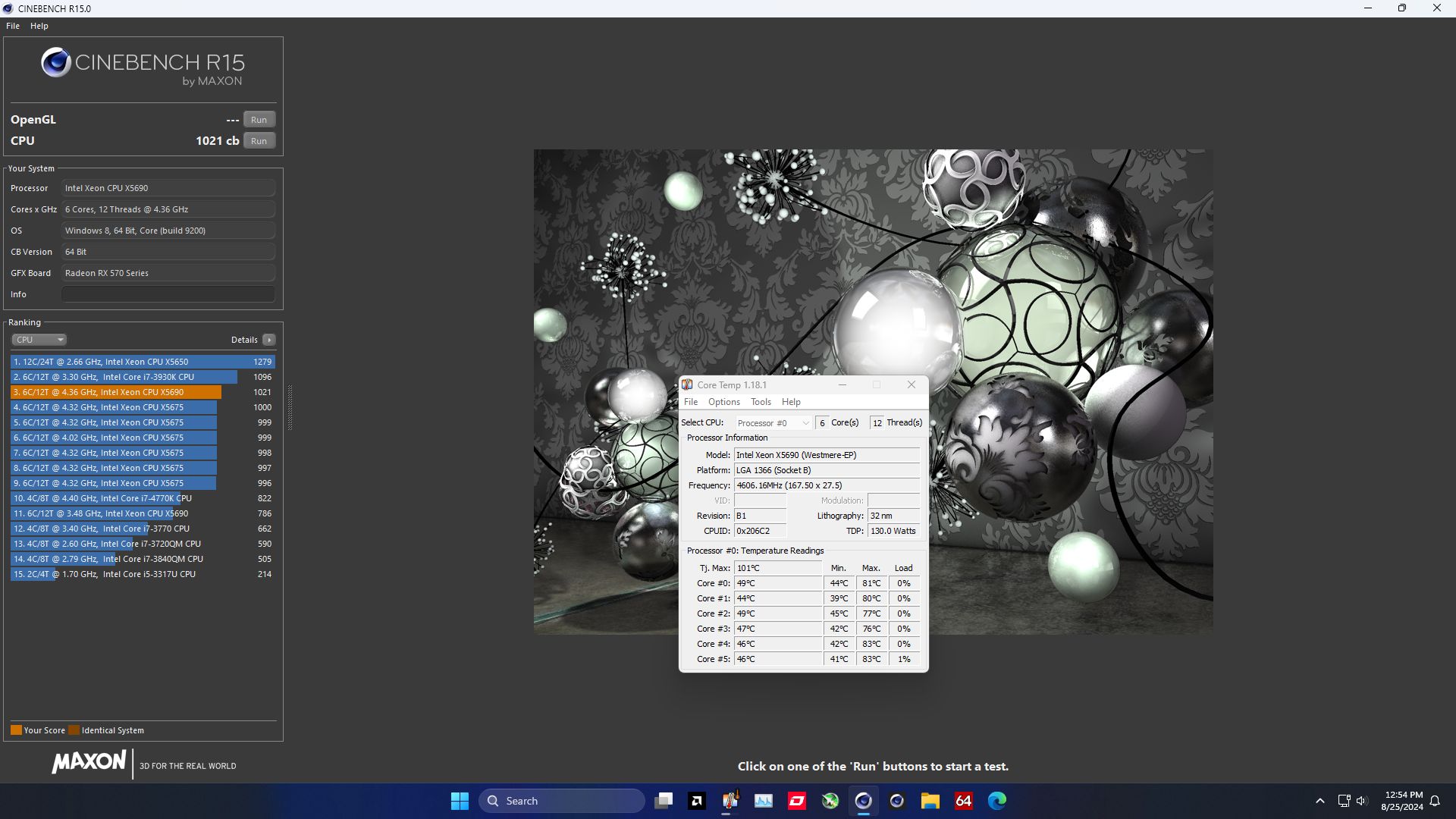Open the Xbox-style green ball taskbar icon

click(x=830, y=801)
